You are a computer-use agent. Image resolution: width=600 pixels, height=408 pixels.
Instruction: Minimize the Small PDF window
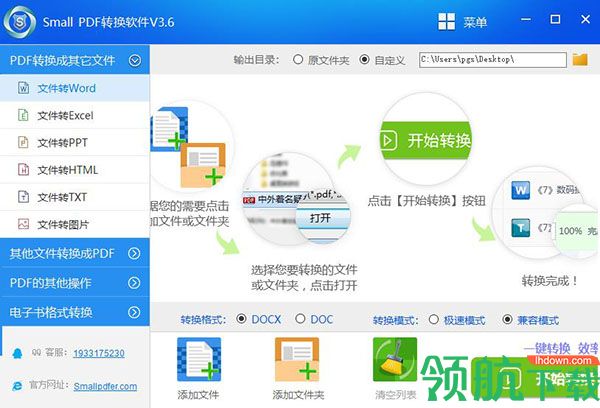pos(526,19)
